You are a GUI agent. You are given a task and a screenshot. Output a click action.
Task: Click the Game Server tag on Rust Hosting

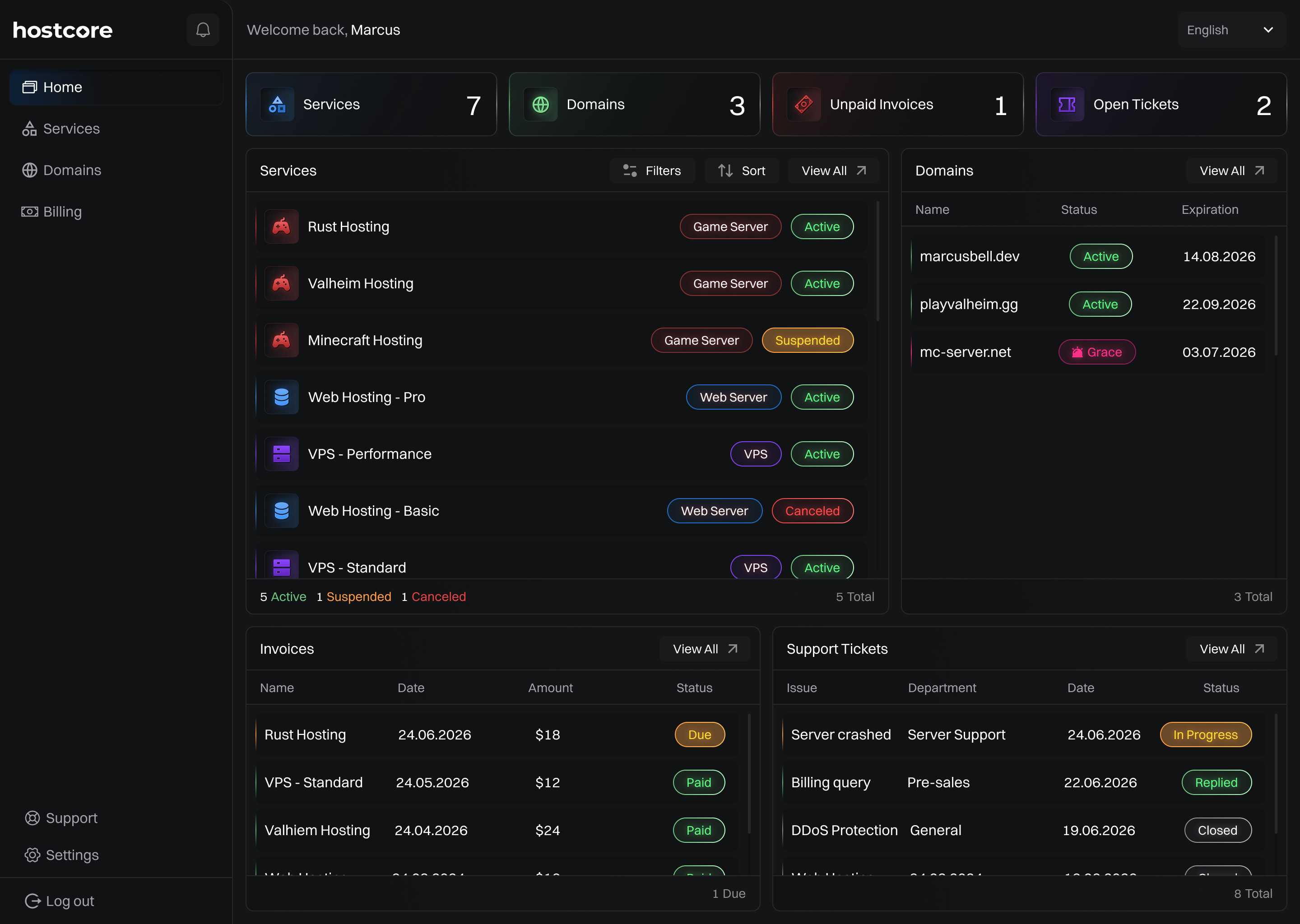click(x=730, y=226)
